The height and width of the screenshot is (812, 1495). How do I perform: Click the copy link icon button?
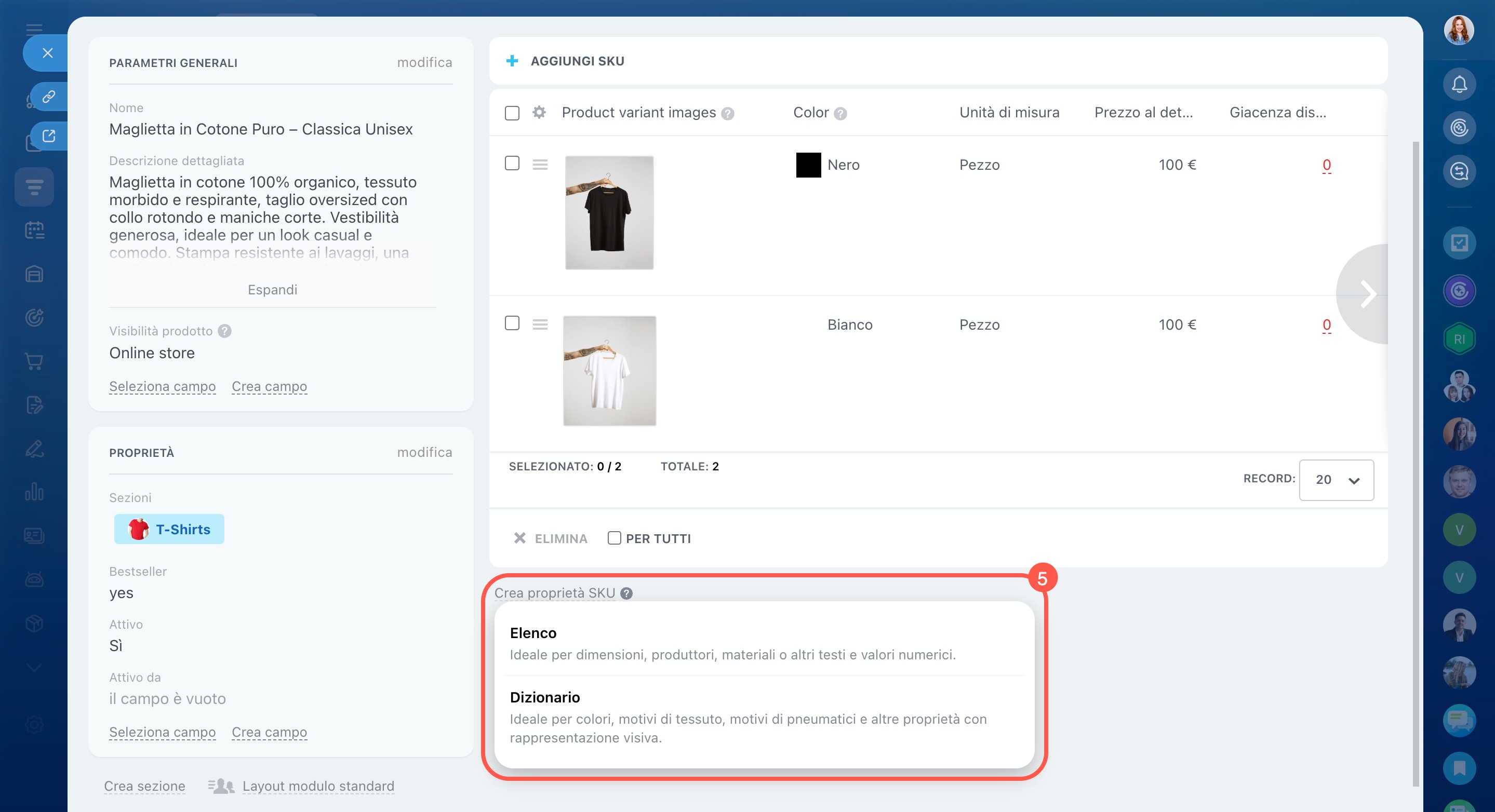pyautogui.click(x=49, y=96)
